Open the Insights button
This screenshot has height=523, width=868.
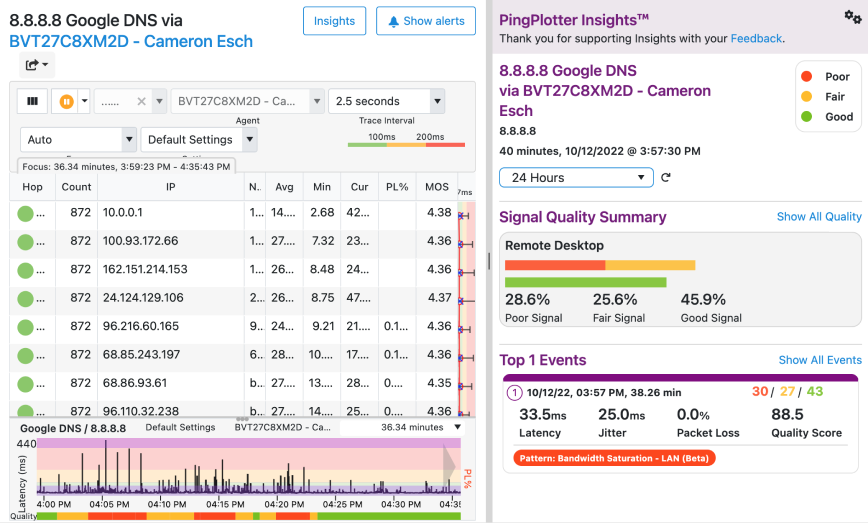click(334, 21)
